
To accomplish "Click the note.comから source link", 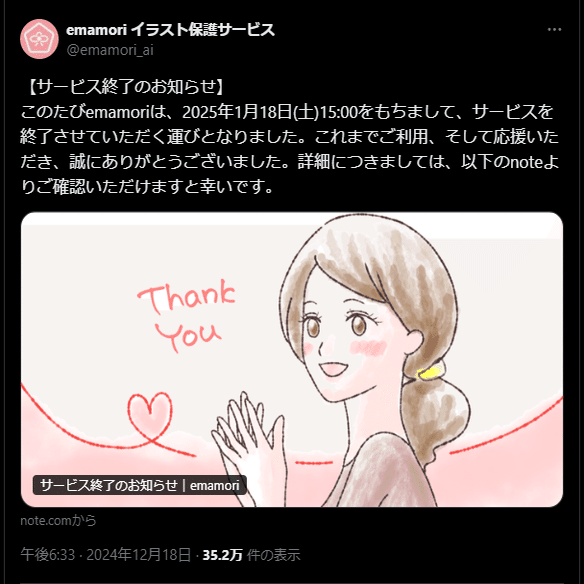I will [x=58, y=520].
